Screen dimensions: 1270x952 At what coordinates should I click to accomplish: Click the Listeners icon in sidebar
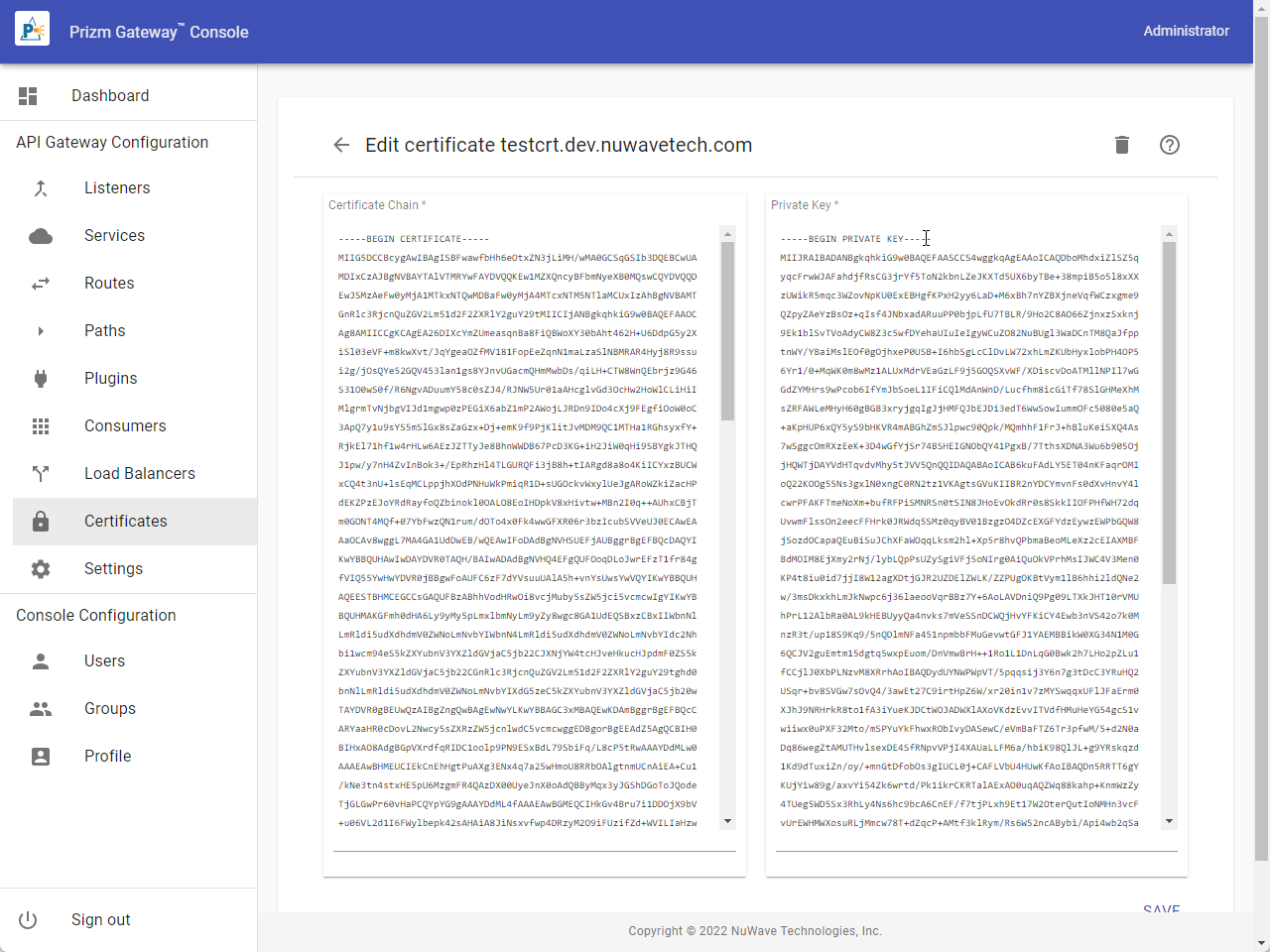pyautogui.click(x=41, y=188)
